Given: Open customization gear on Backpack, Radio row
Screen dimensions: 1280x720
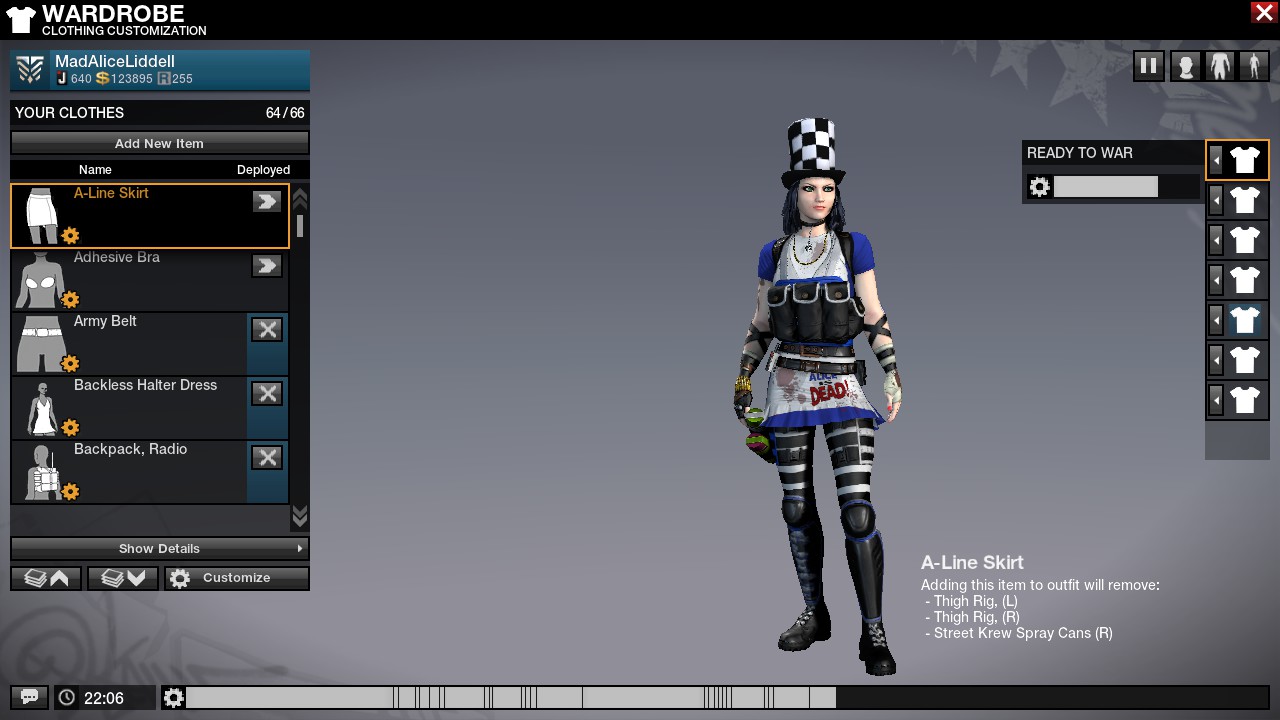Looking at the screenshot, I should (x=70, y=492).
